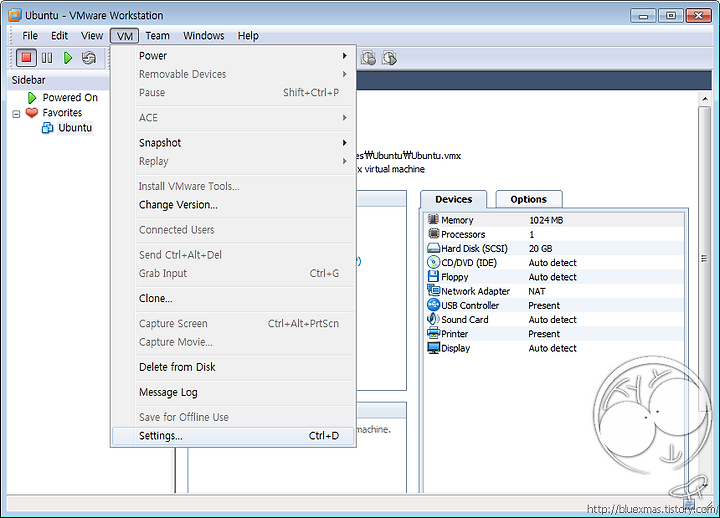Click the green Power On toolbar icon
This screenshot has height=518, width=720.
click(68, 58)
